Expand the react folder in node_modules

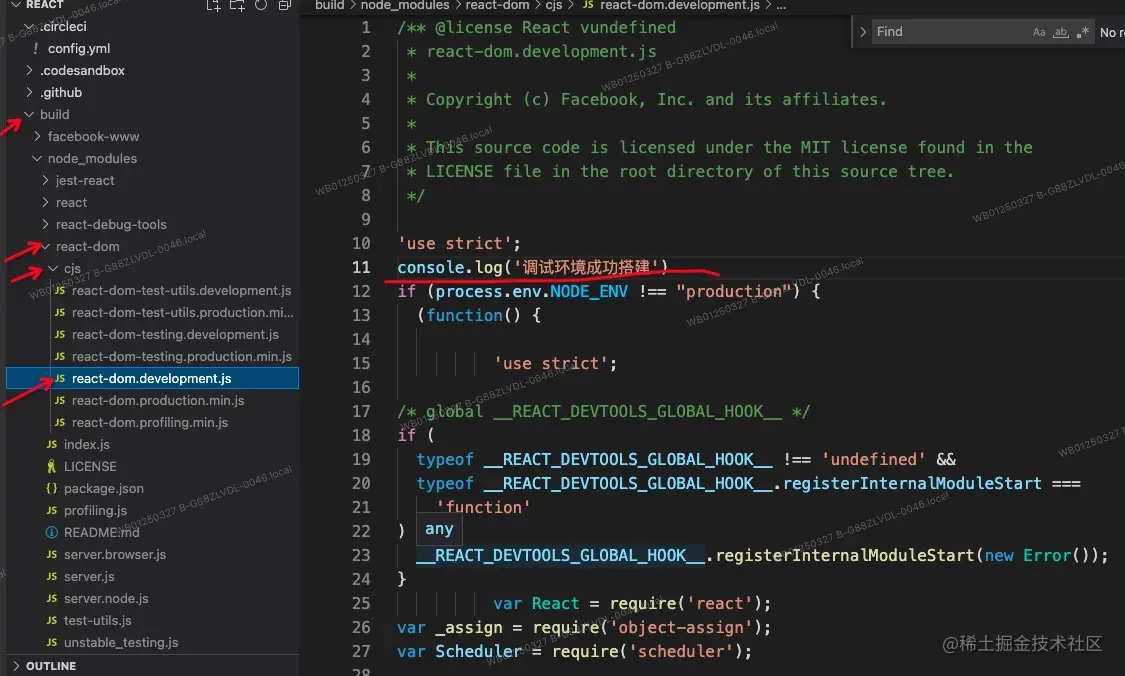[45, 202]
